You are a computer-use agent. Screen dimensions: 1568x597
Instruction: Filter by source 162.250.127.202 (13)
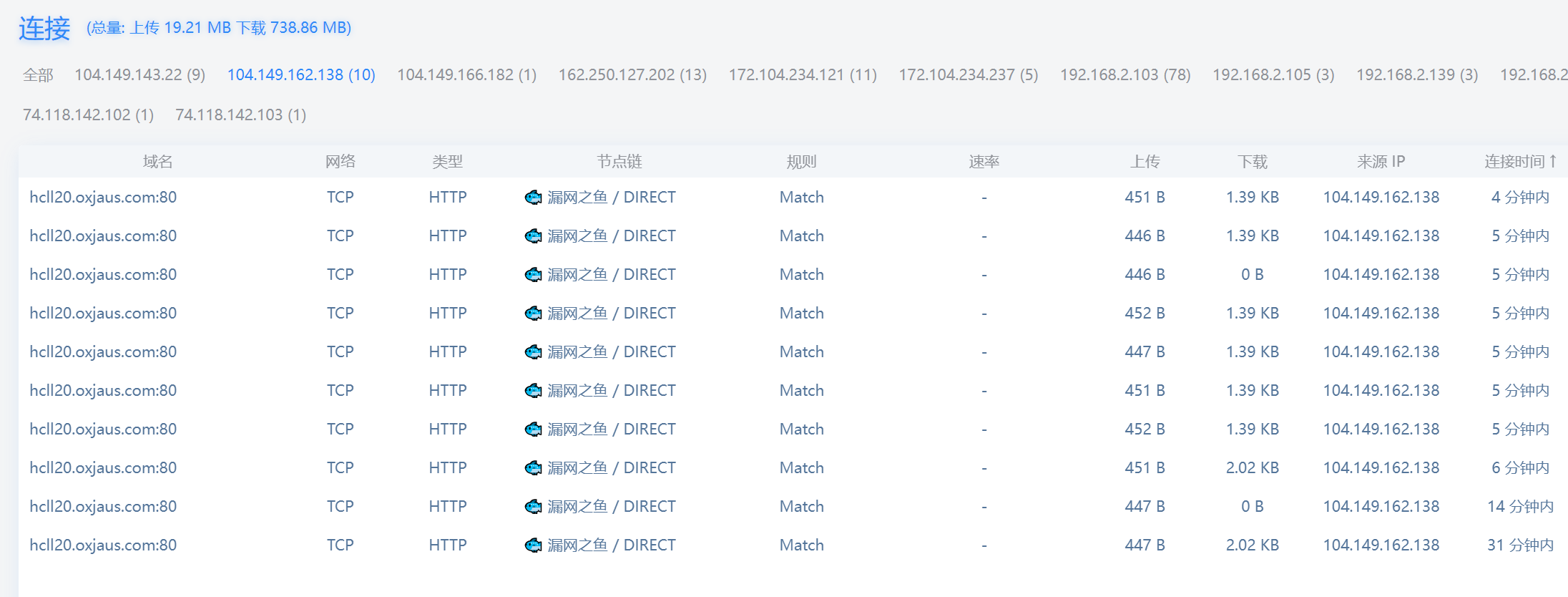[x=632, y=75]
